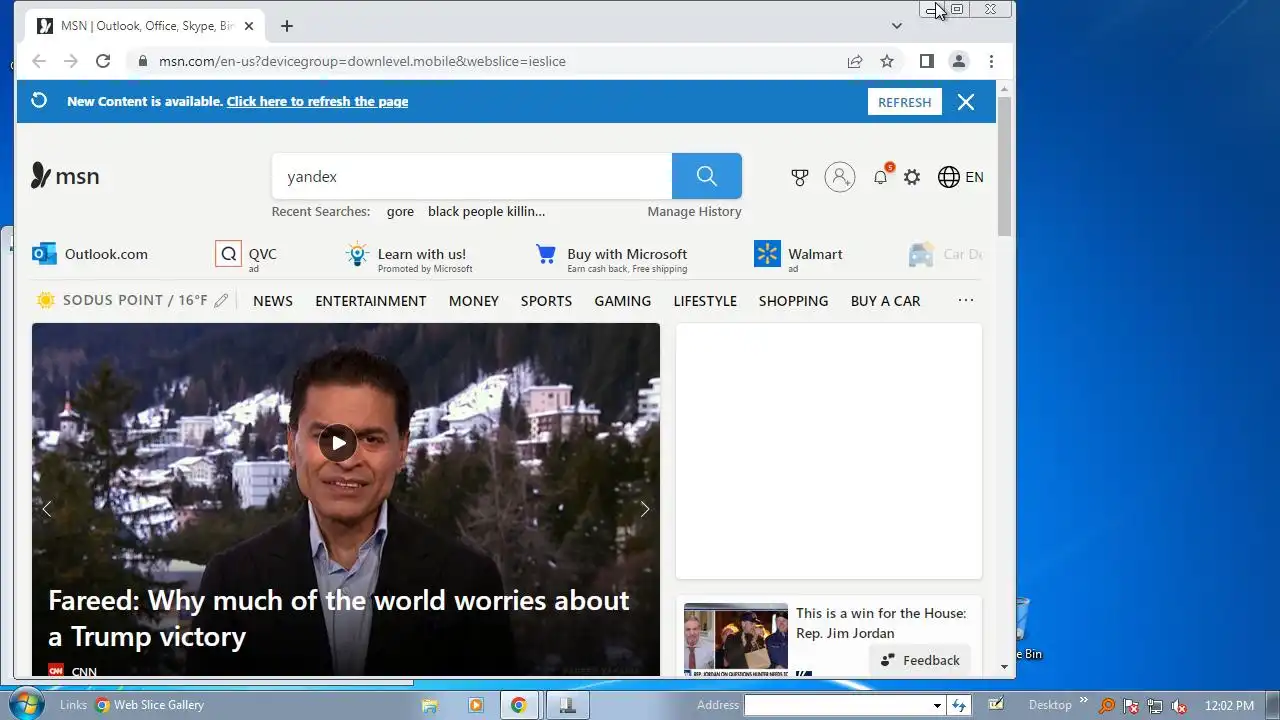Viewport: 1280px width, 720px height.
Task: Open the ENTERTAINMENT category
Action: (x=371, y=301)
